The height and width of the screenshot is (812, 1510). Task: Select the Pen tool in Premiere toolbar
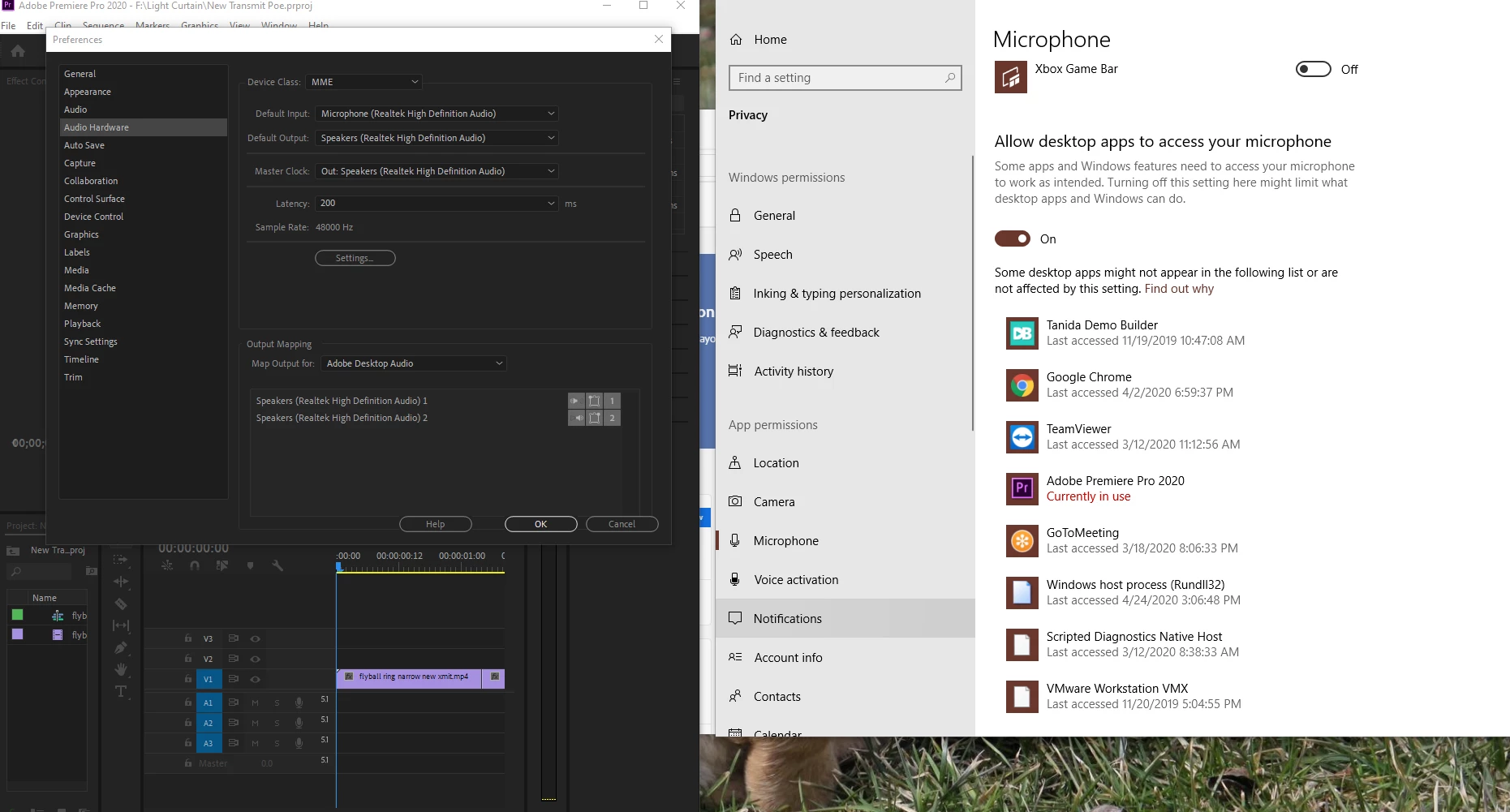click(120, 647)
